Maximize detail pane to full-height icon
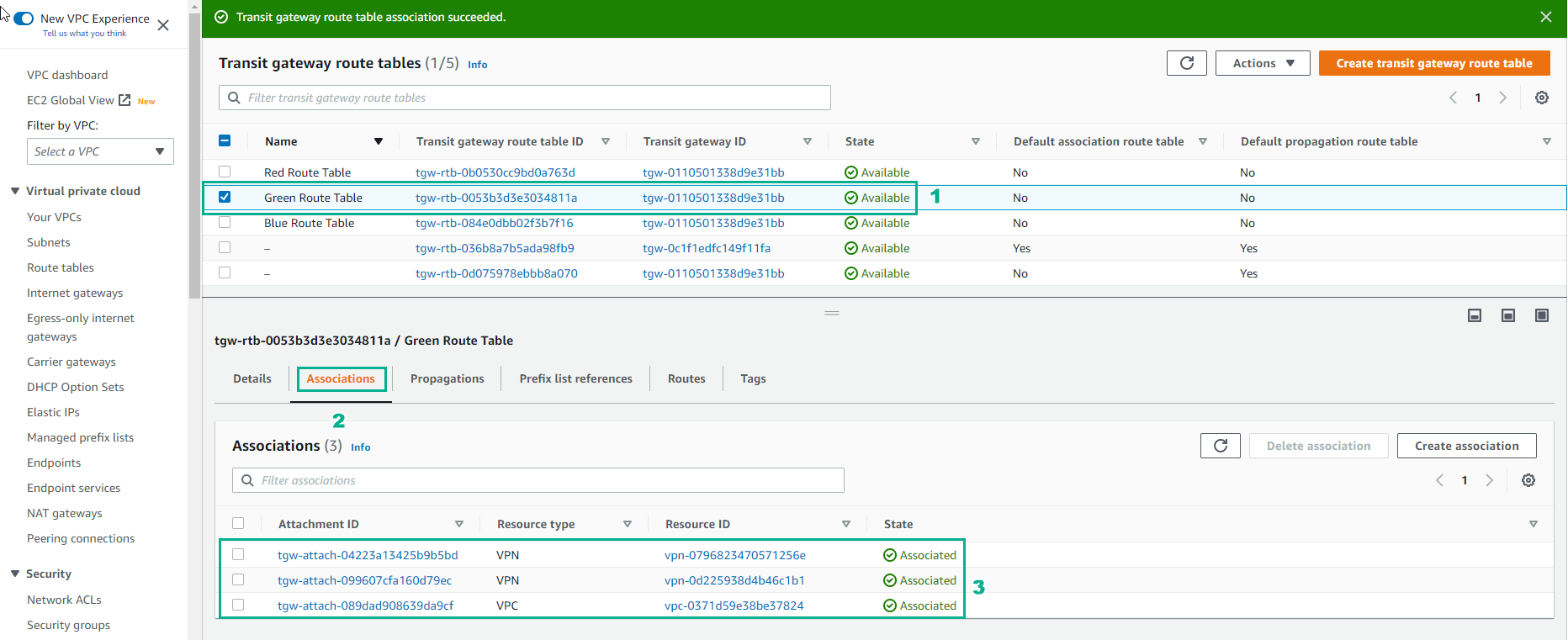Image resolution: width=1568 pixels, height=640 pixels. point(1542,315)
